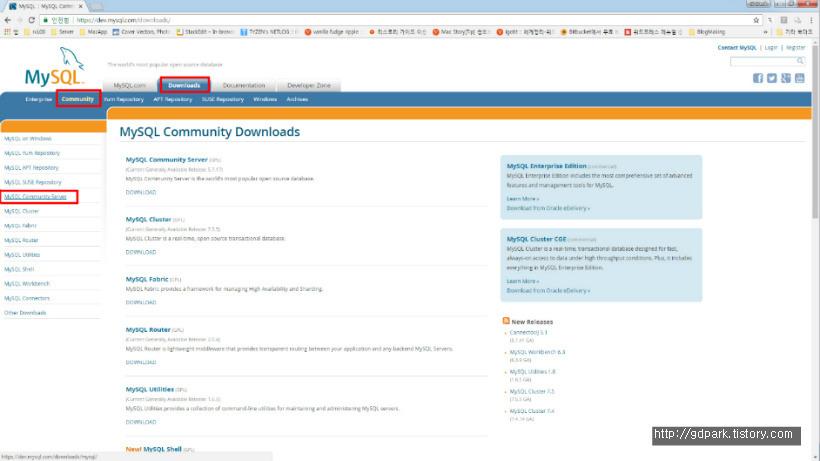Select Enterprise in the blue submenu
820x461 pixels.
pyautogui.click(x=39, y=99)
